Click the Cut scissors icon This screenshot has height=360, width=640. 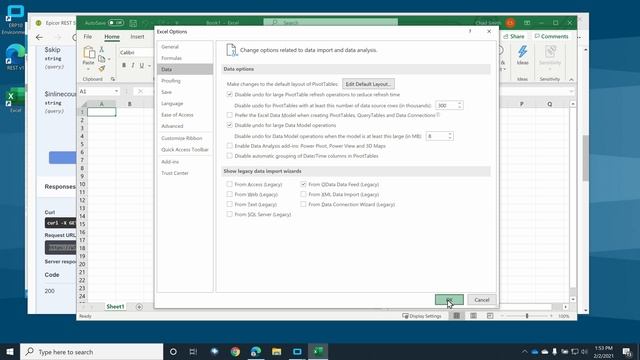(x=102, y=49)
